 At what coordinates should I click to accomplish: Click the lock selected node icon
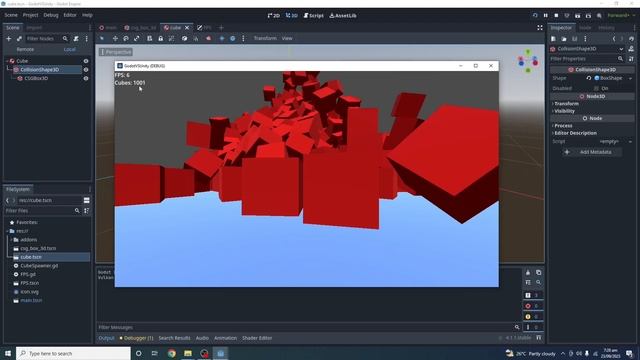160,38
